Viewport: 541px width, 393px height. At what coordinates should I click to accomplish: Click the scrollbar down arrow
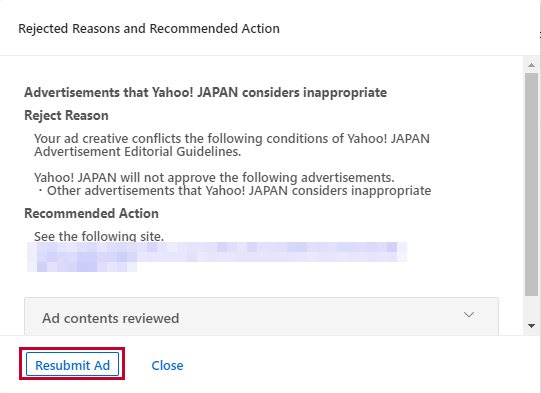click(531, 325)
